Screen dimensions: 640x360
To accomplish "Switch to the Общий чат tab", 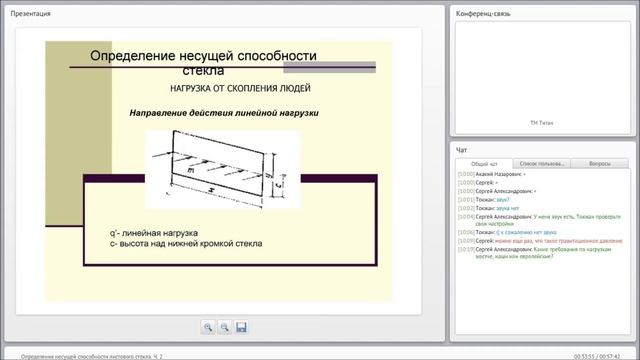I will pyautogui.click(x=484, y=164).
